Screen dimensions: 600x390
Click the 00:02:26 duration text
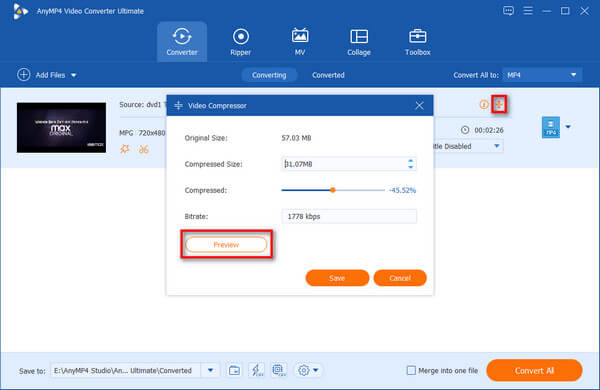[489, 130]
